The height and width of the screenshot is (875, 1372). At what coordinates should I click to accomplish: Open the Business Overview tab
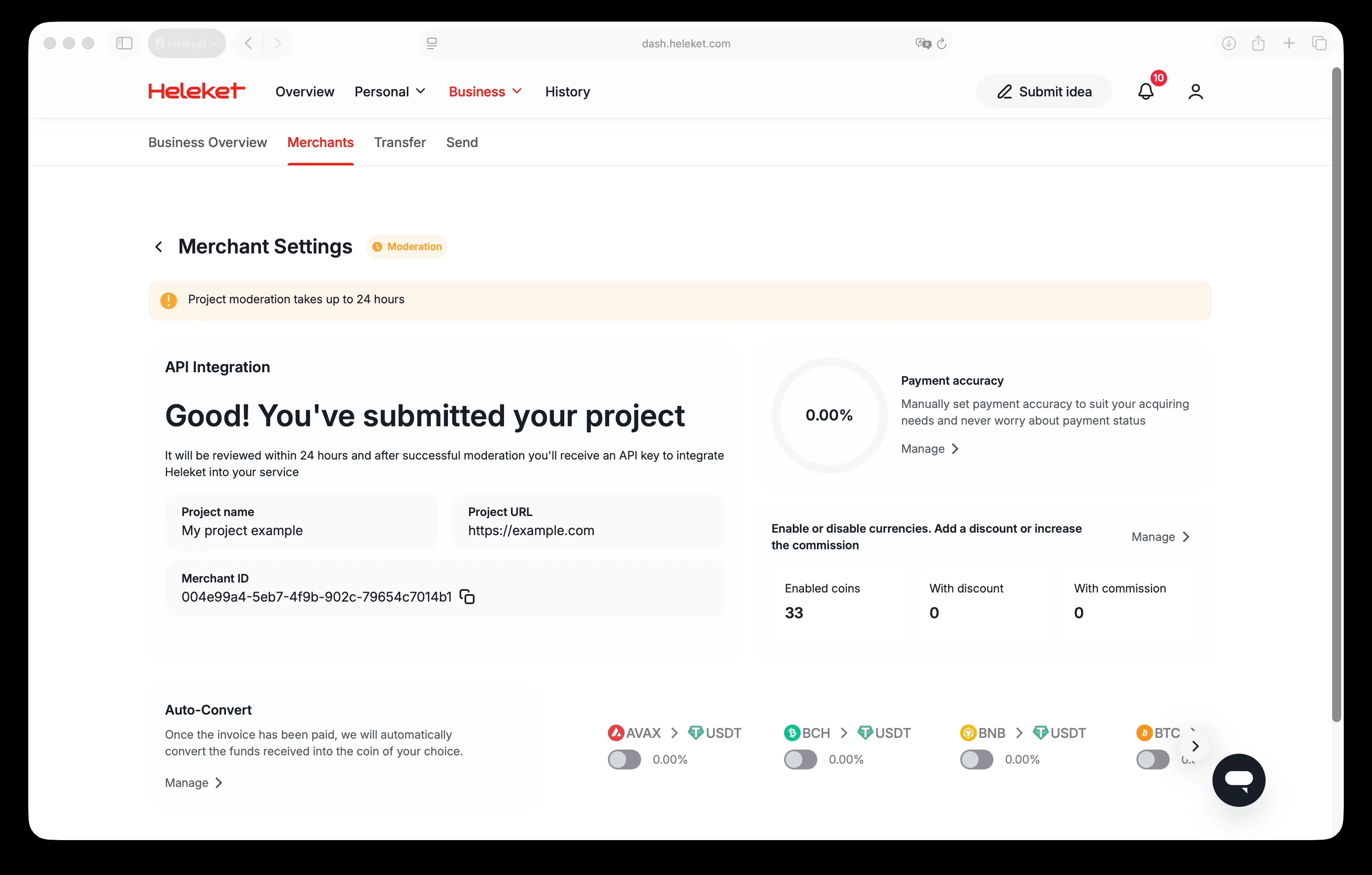click(x=207, y=143)
